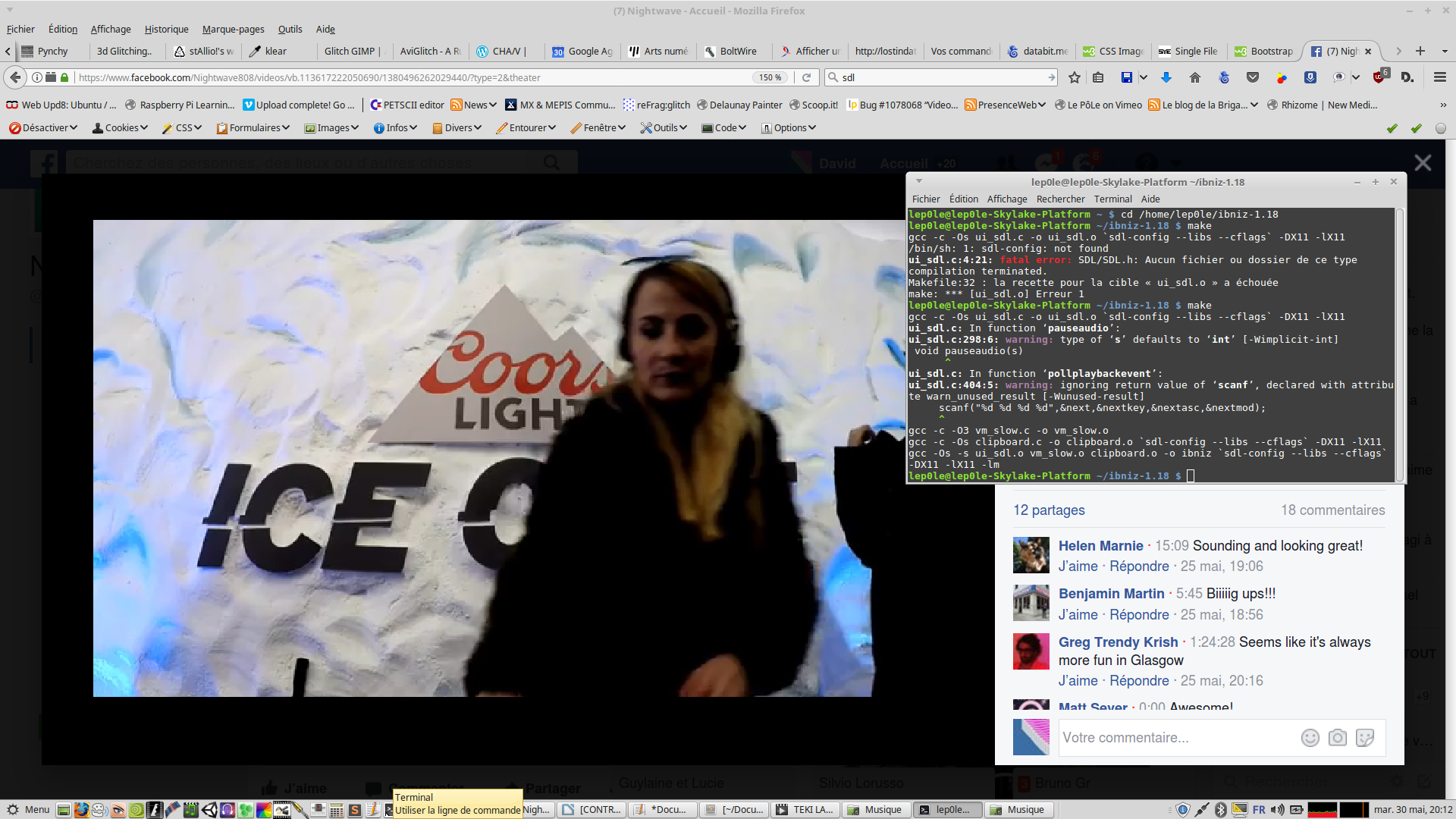Open the Marque-pages menu in Firefox

pos(233,29)
